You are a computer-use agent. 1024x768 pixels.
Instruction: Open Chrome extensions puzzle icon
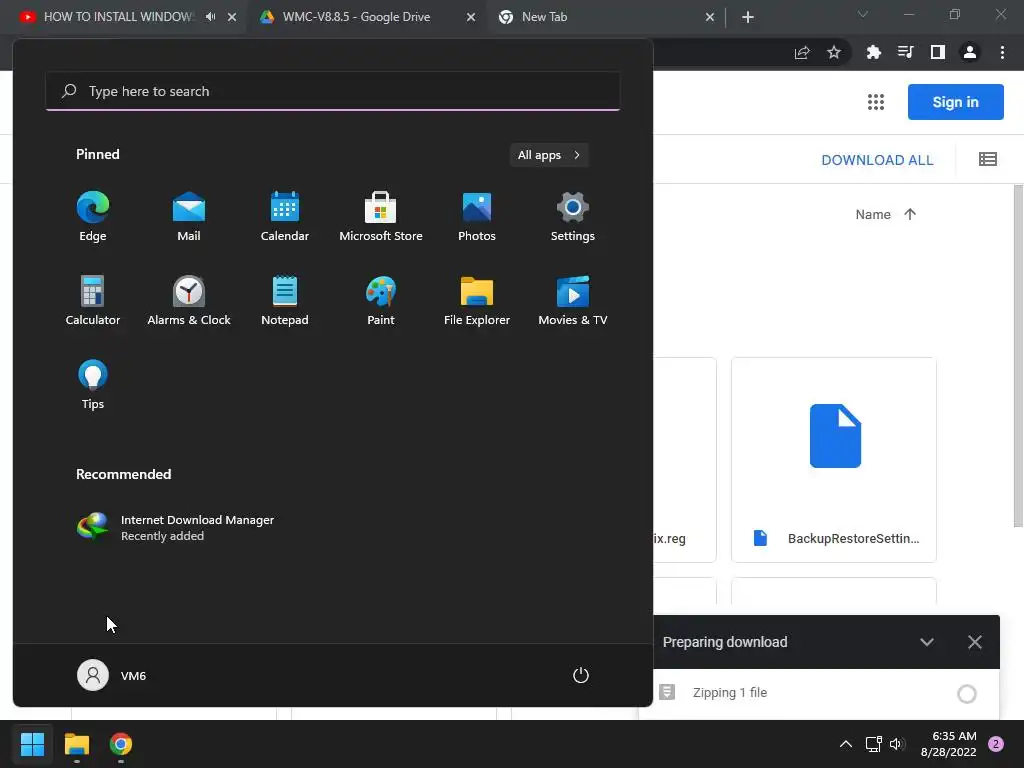point(873,52)
